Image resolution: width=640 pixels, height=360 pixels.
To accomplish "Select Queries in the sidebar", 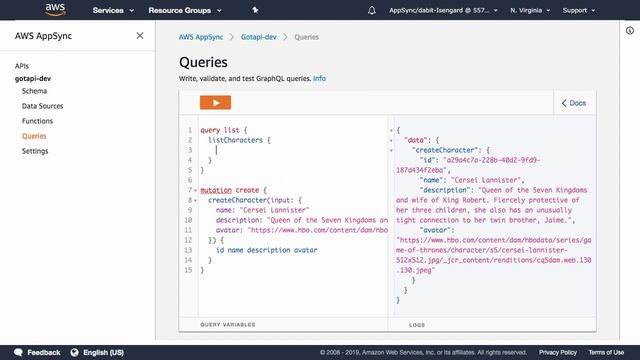I will pyautogui.click(x=34, y=136).
